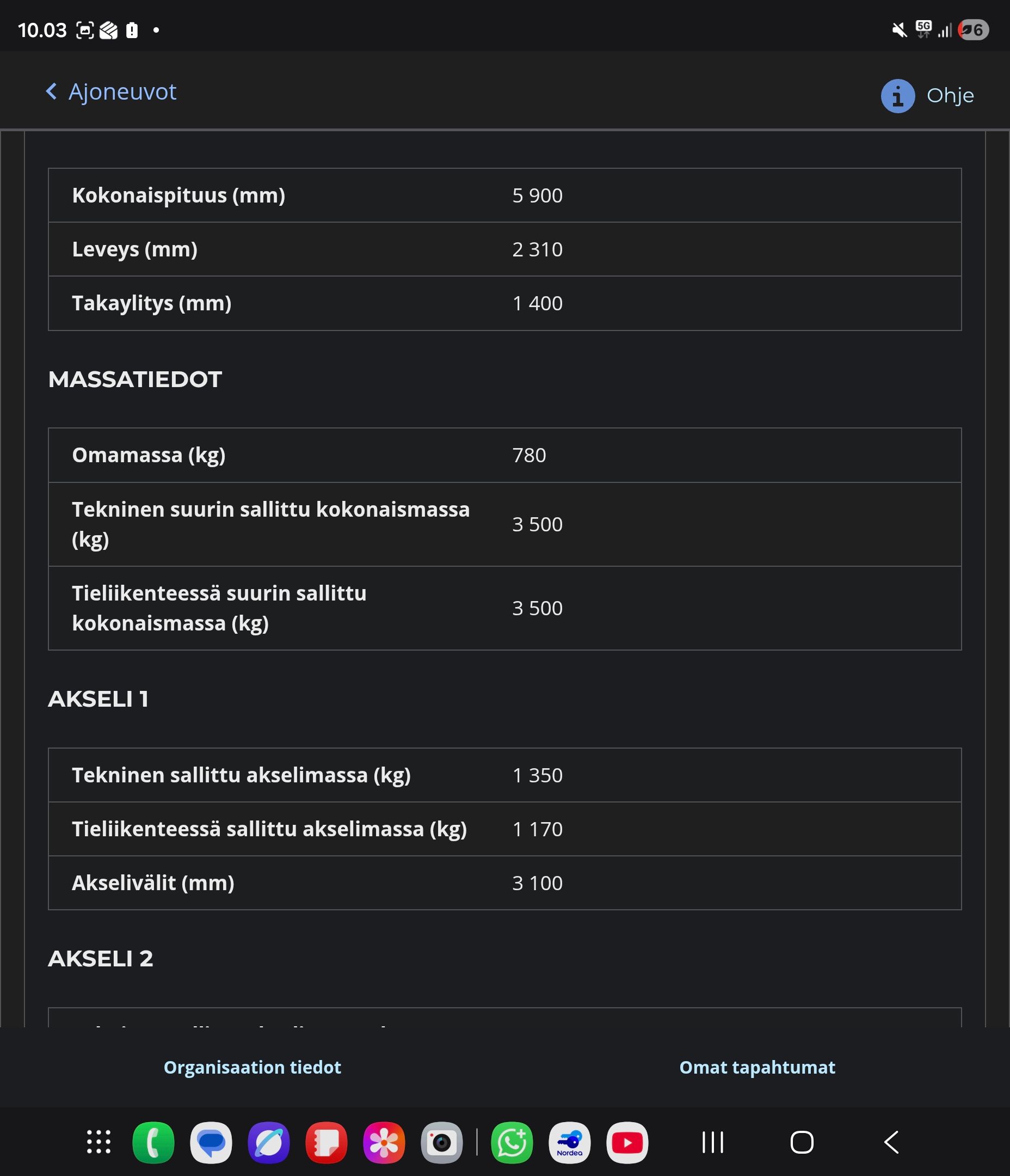
Task: Open WhatsApp from the taskbar
Action: pos(512,1142)
